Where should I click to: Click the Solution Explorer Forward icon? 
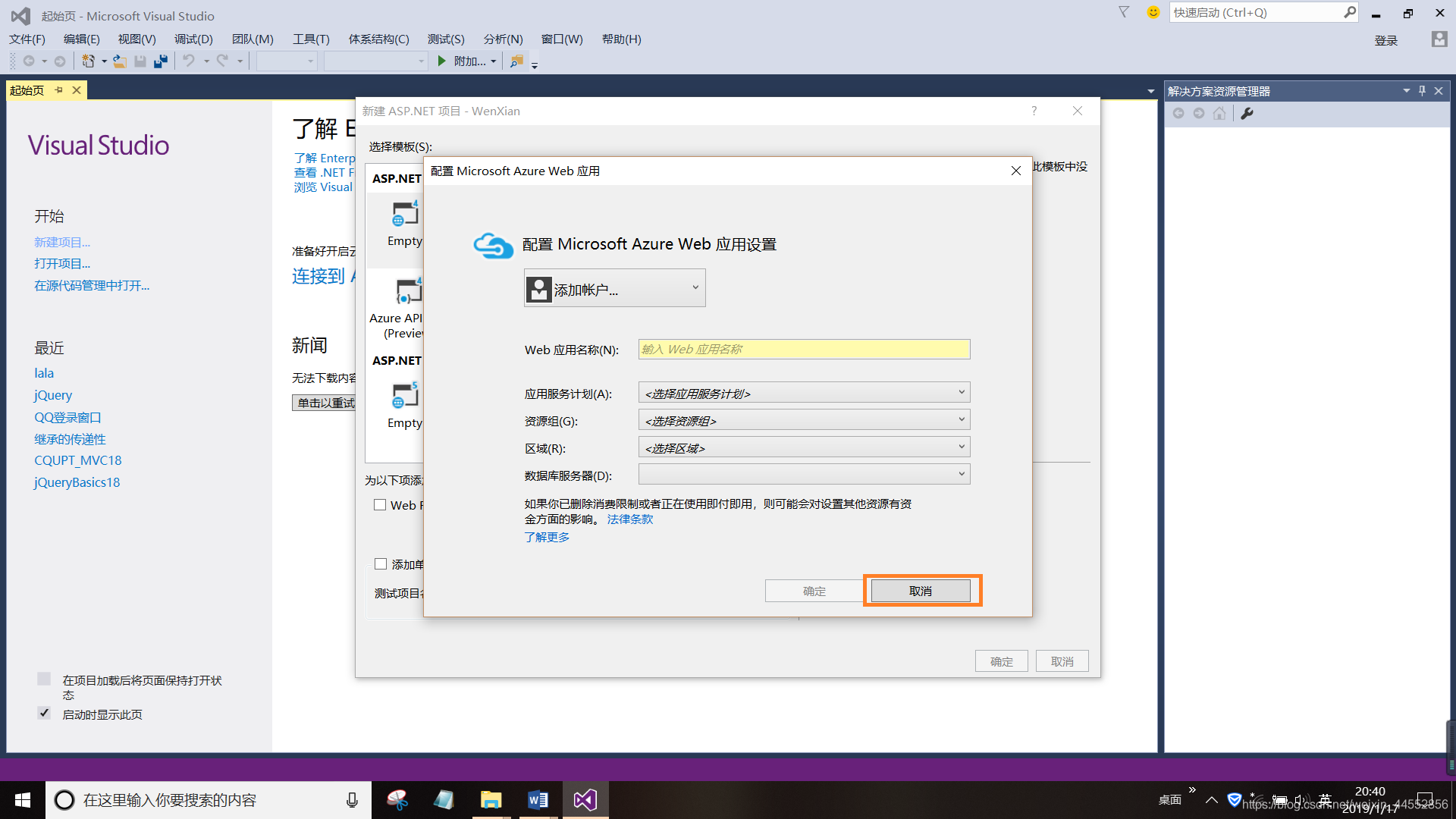(x=1199, y=113)
